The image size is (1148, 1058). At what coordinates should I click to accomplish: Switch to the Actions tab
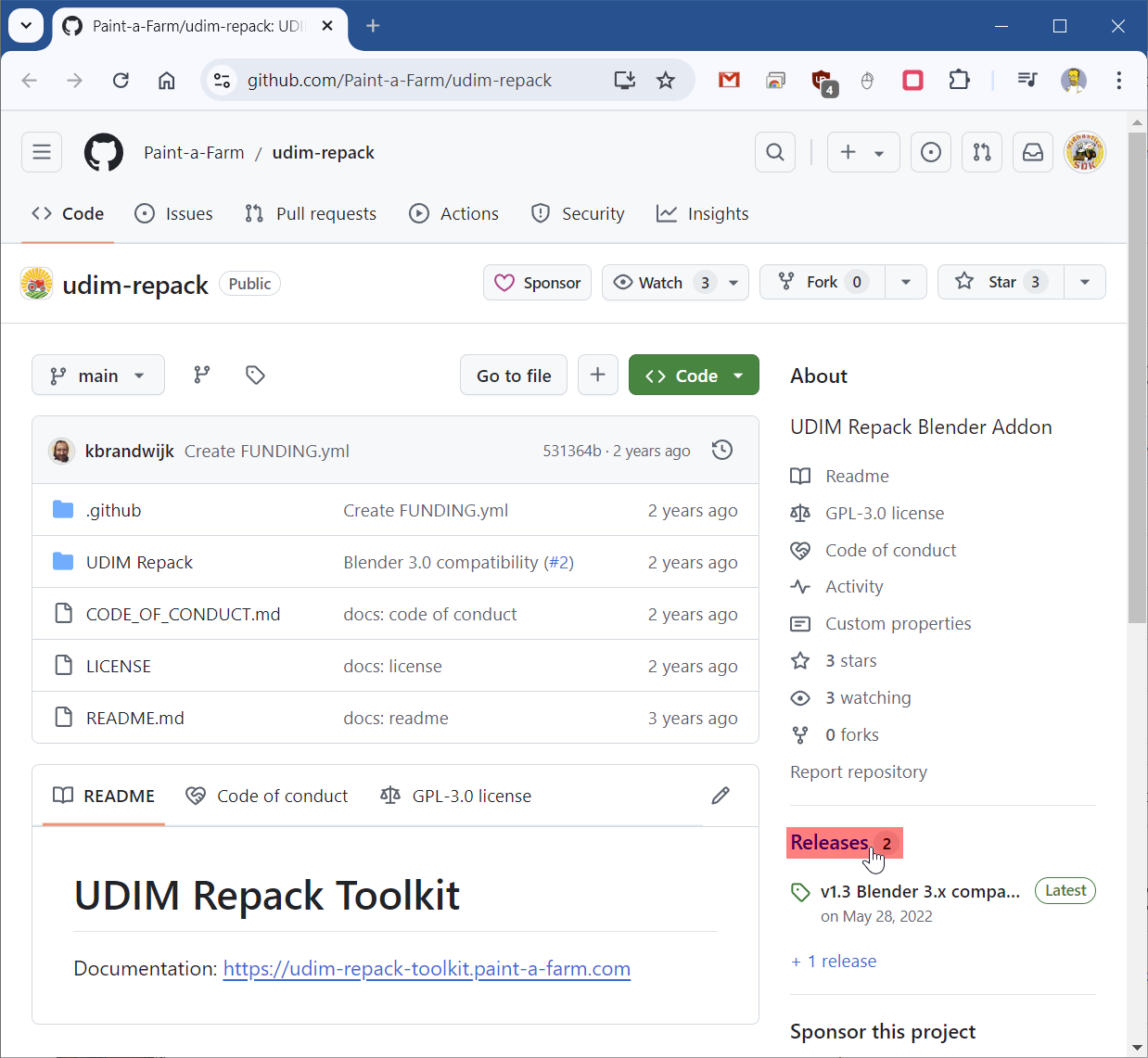(x=454, y=213)
